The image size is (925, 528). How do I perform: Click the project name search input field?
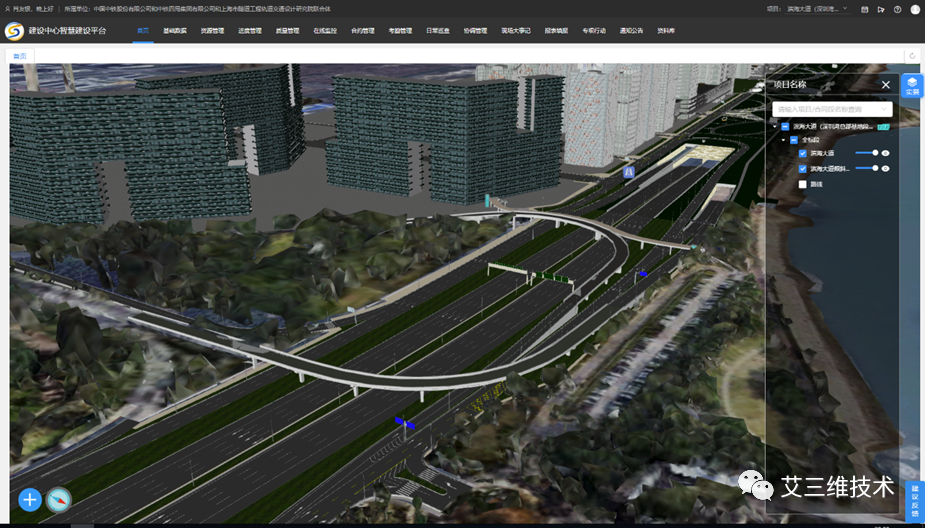pyautogui.click(x=832, y=109)
